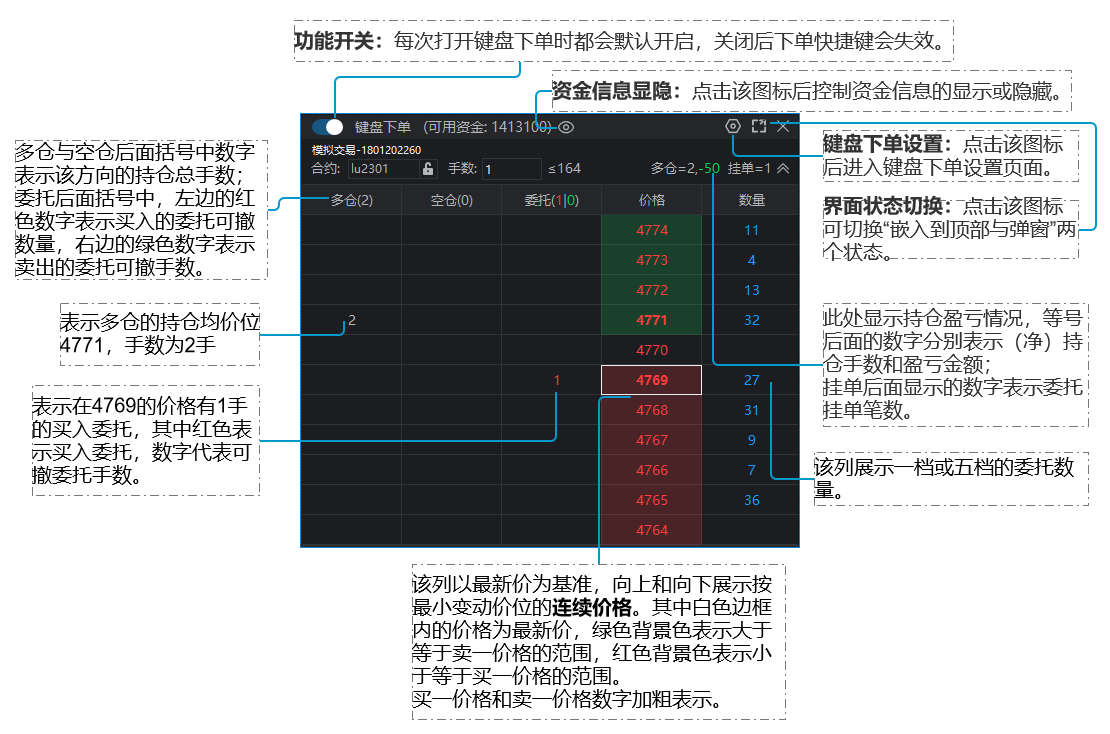1110x734 pixels.
Task: Click the 数量 column header
Action: tap(751, 200)
